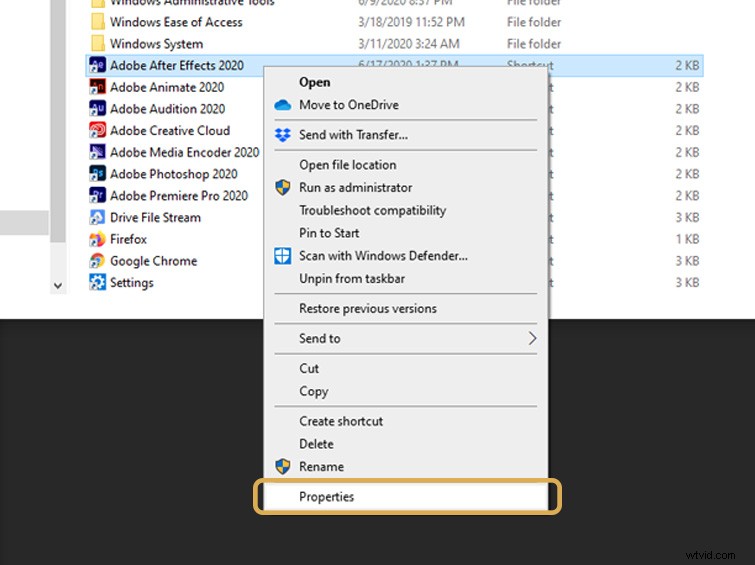The width and height of the screenshot is (755, 565).
Task: Click the Windows Defender shield icon
Action: click(283, 256)
